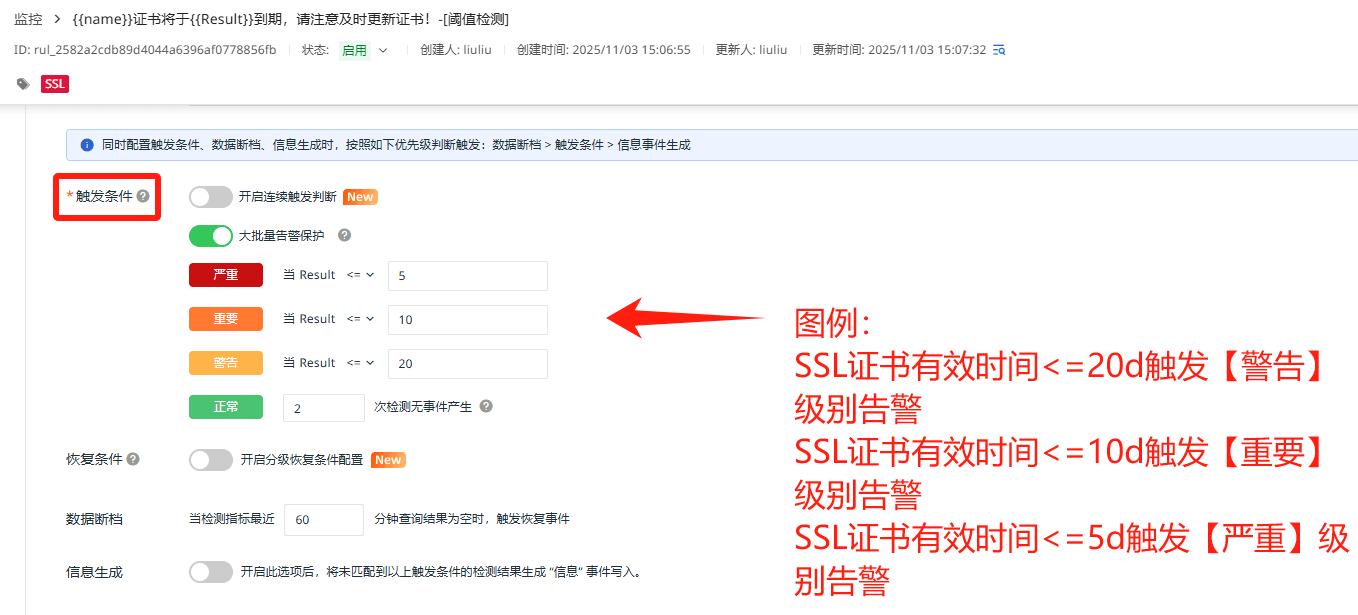Click the help icon next to 触发条件
Image resolution: width=1358 pixels, height=615 pixels.
(x=143, y=196)
